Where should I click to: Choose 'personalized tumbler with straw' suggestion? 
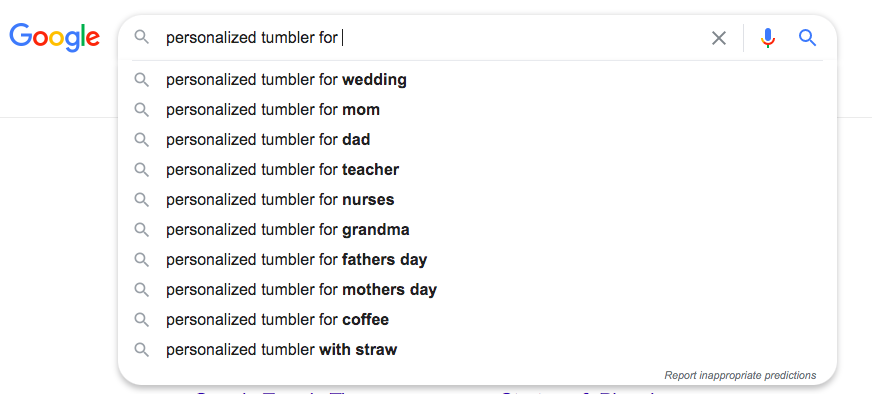click(x=477, y=350)
